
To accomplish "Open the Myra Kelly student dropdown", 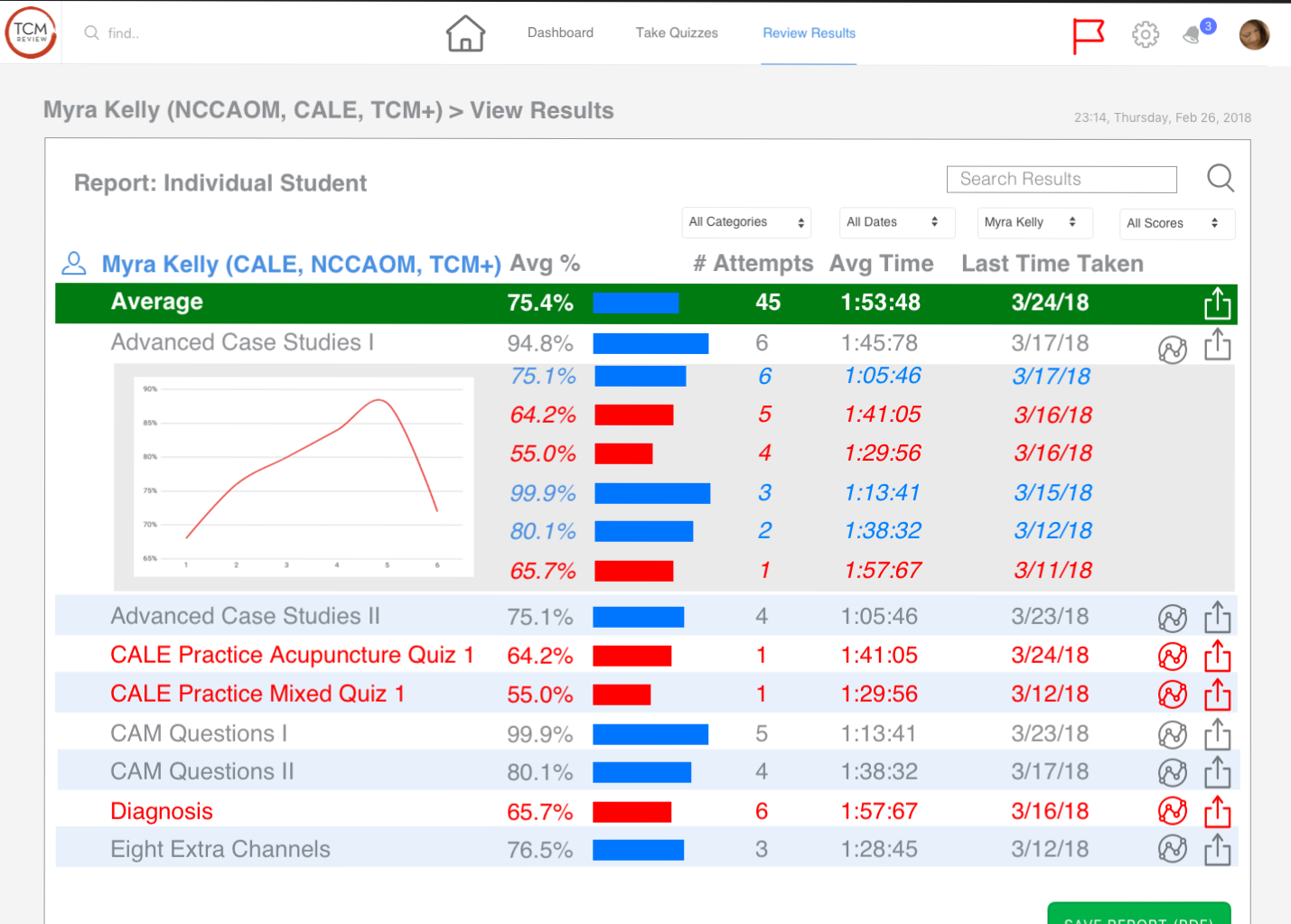I will point(1034,222).
